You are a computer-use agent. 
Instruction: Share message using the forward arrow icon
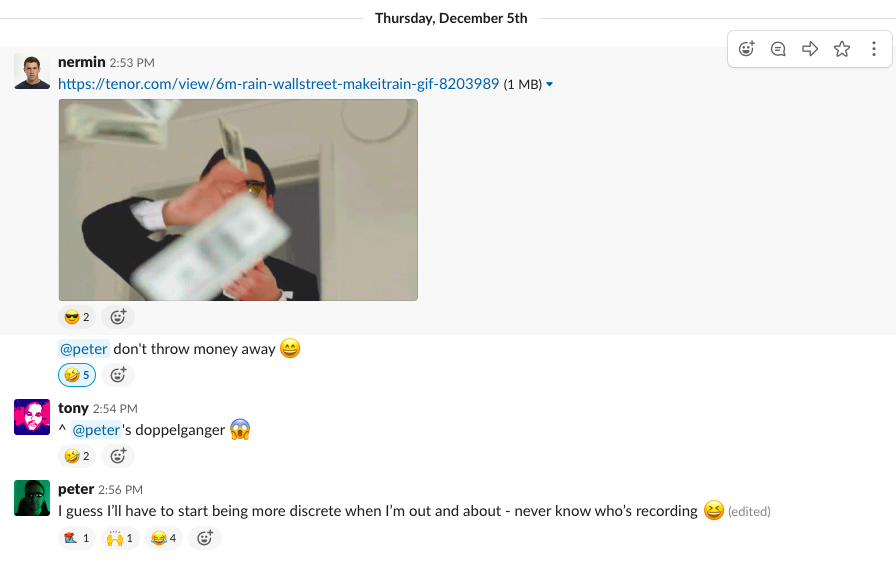click(x=810, y=49)
